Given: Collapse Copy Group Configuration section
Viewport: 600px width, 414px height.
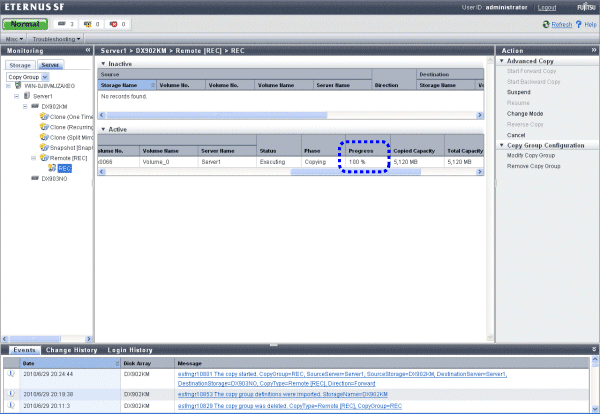Looking at the screenshot, I should click(502, 145).
